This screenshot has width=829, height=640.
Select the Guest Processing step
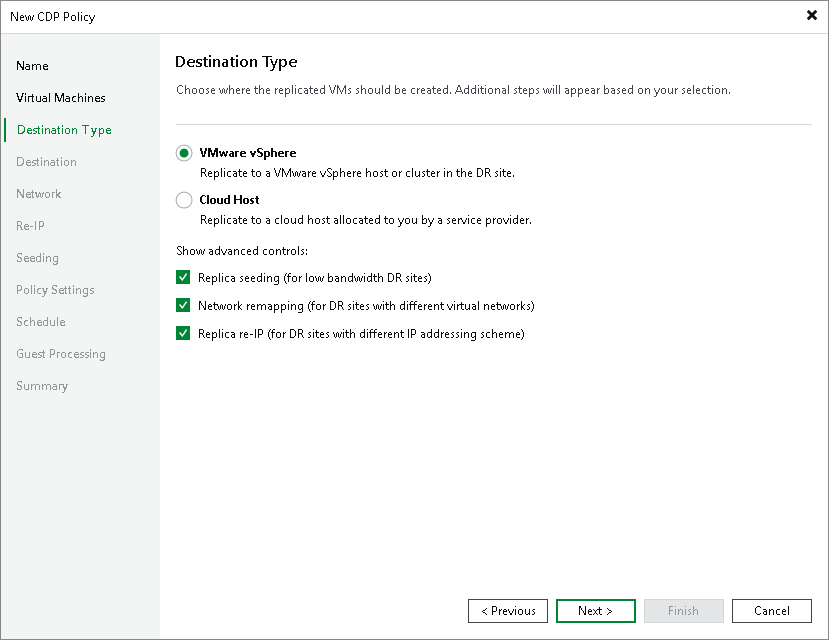click(x=61, y=354)
